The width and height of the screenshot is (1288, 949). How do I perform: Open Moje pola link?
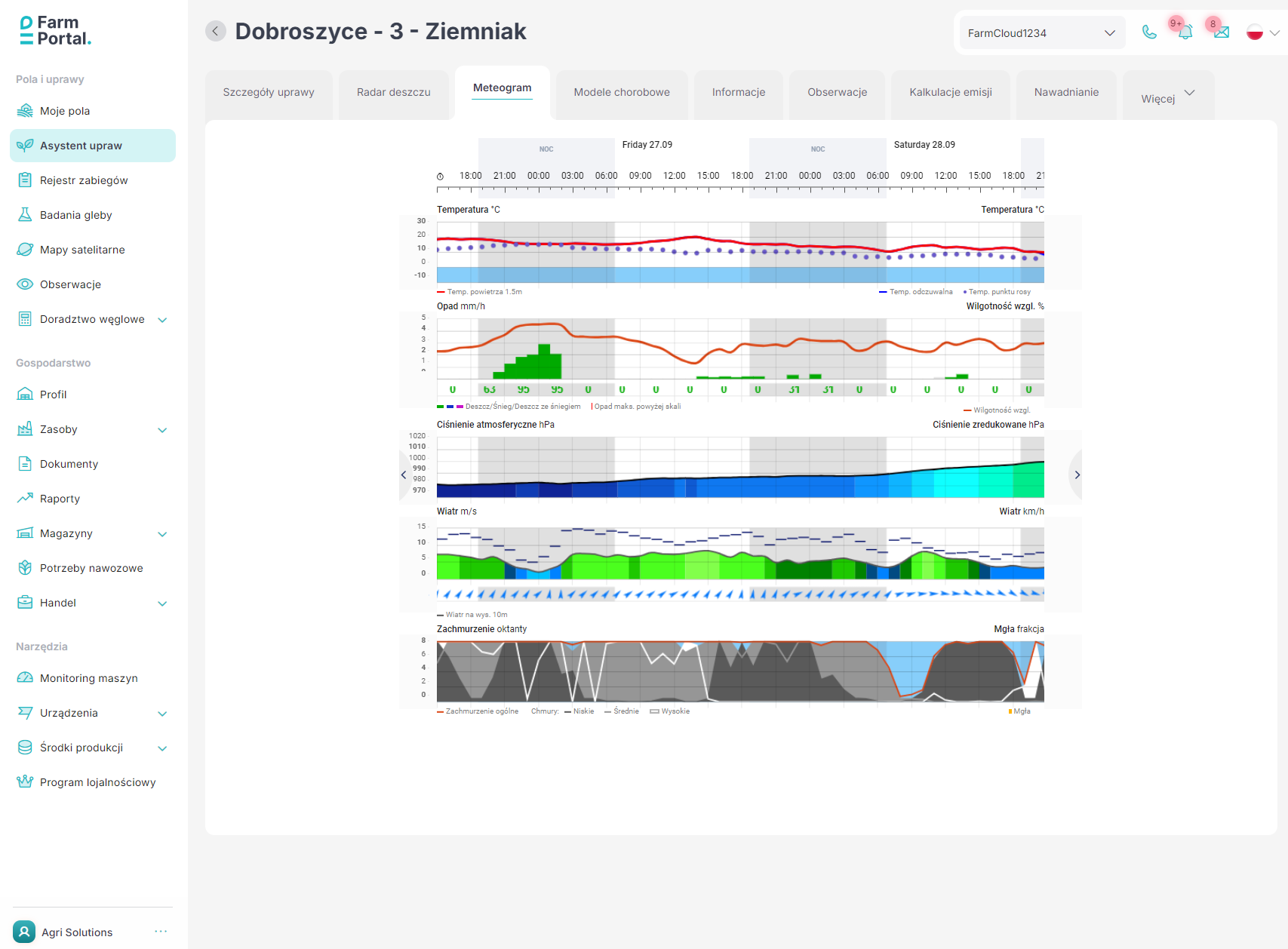[x=65, y=111]
